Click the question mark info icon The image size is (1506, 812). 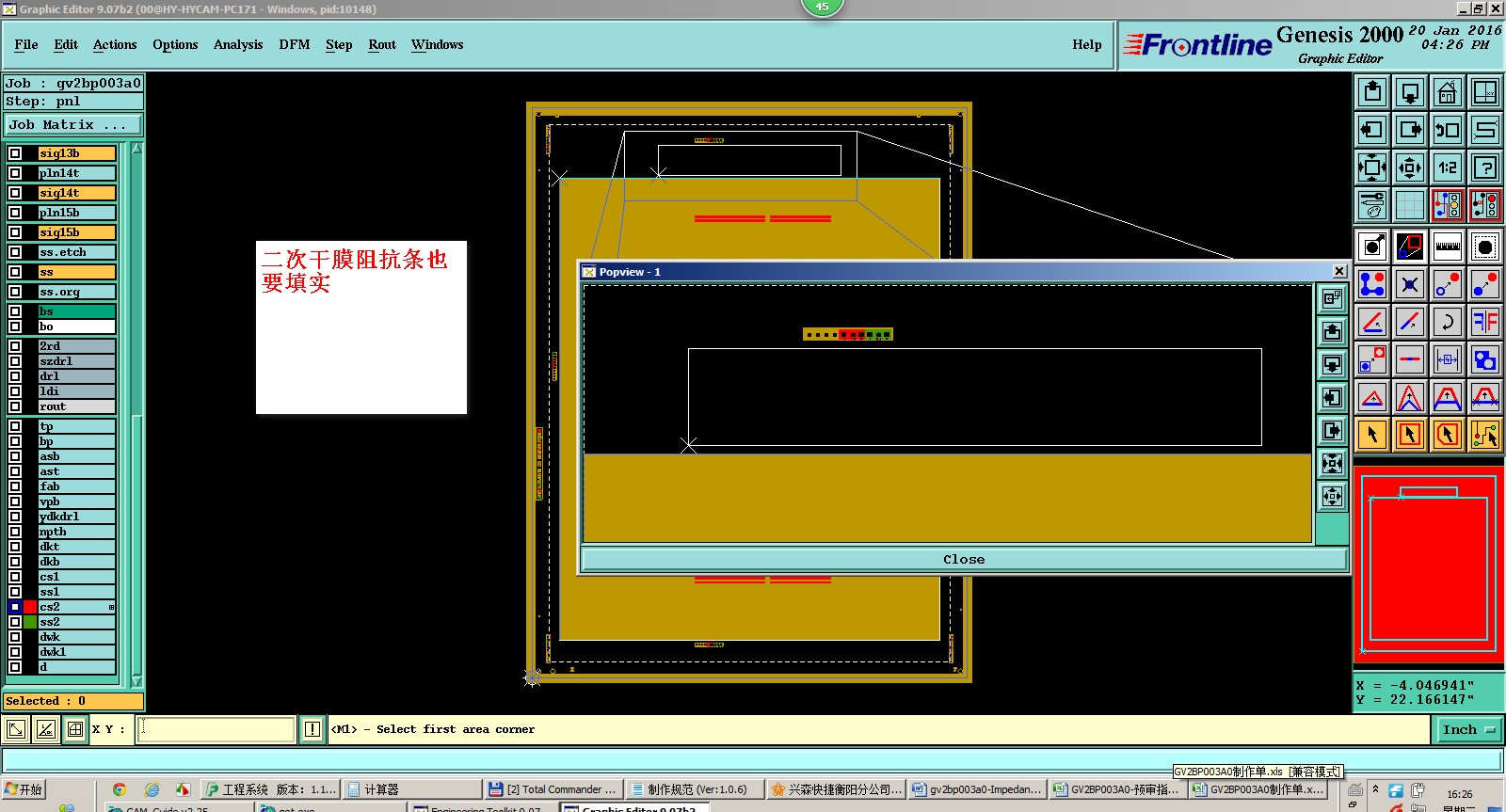point(1485,167)
